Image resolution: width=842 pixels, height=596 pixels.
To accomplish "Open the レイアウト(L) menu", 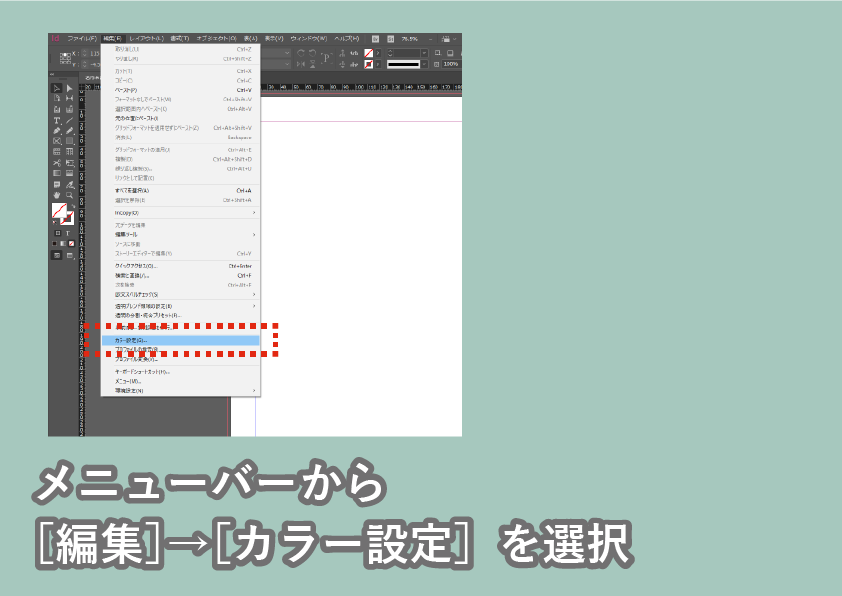I will point(147,39).
